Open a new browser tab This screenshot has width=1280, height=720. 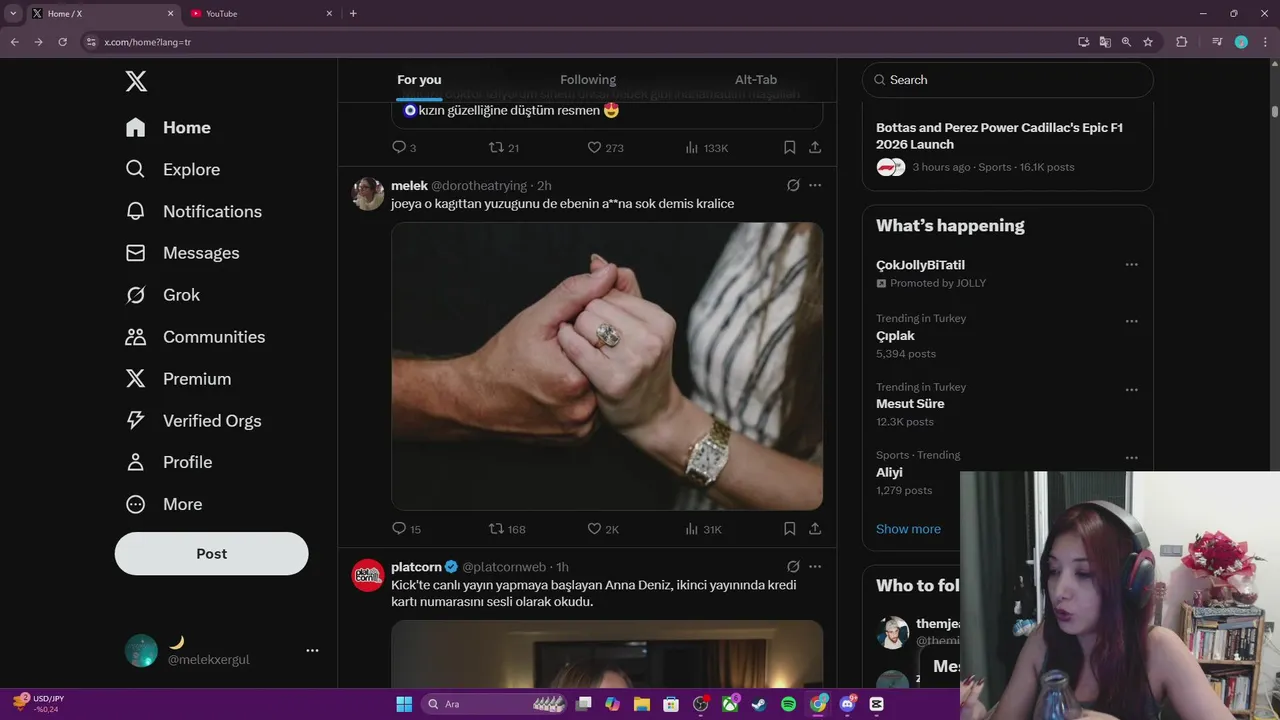coord(353,14)
